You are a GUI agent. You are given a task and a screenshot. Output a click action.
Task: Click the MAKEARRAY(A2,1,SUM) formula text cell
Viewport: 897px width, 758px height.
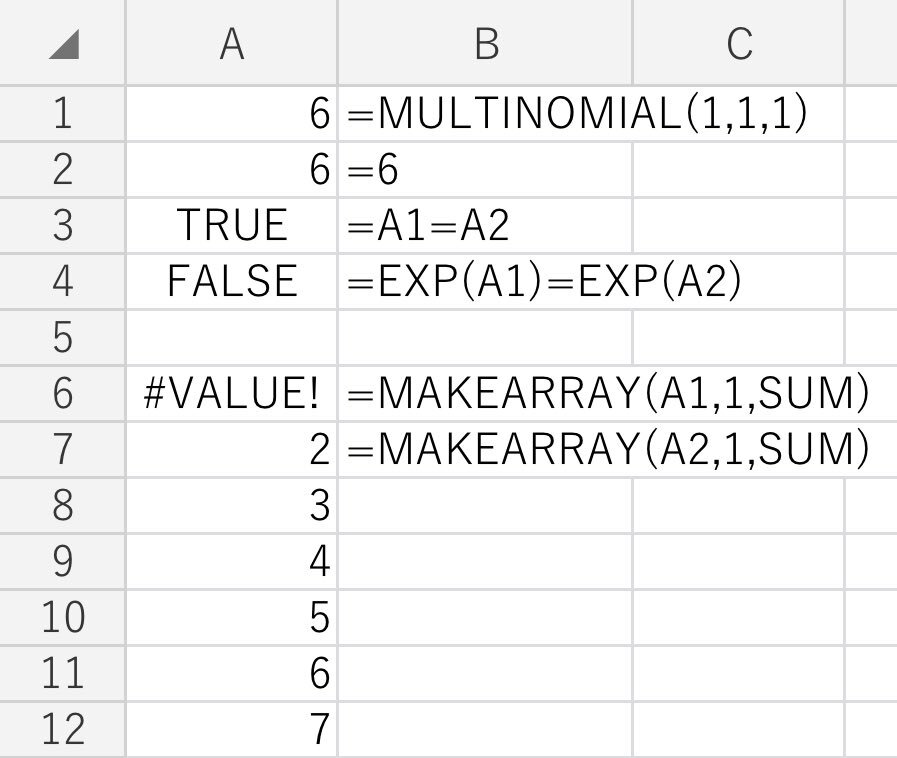pos(485,450)
